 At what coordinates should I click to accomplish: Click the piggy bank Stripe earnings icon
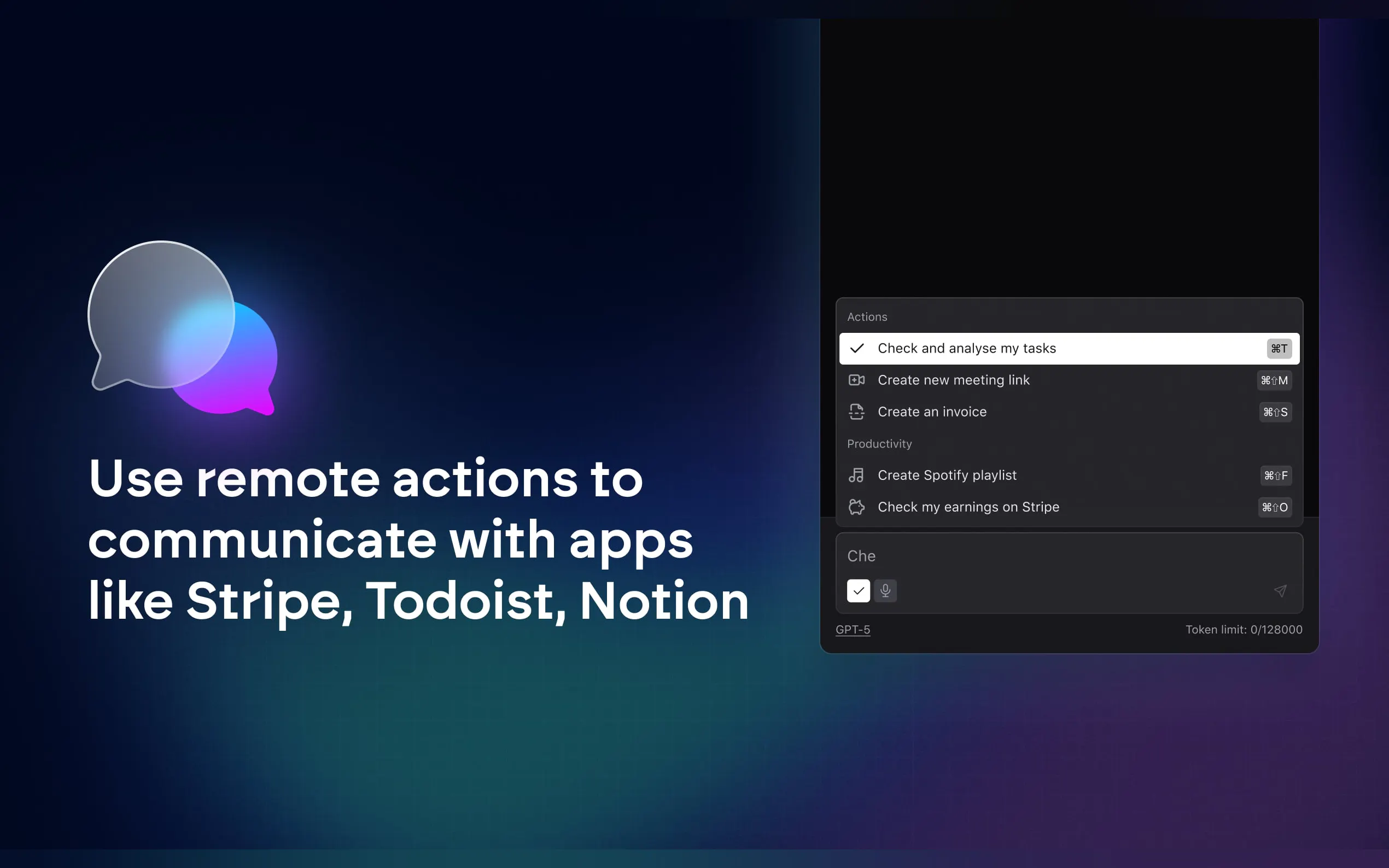pyautogui.click(x=857, y=507)
